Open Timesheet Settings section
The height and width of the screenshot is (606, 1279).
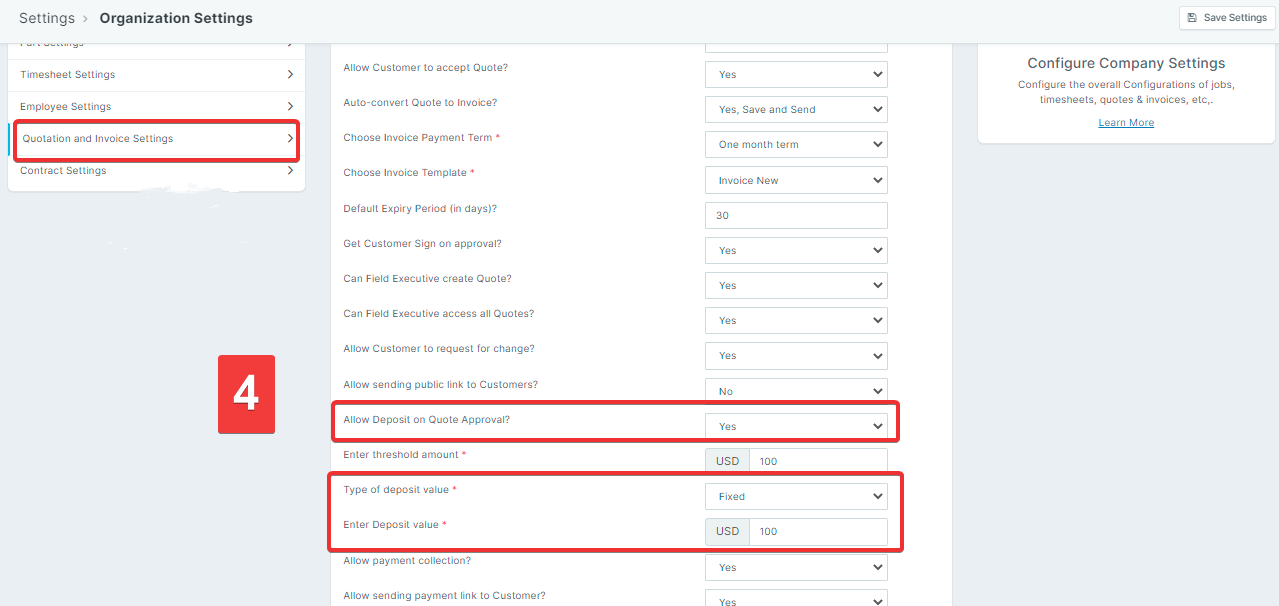click(68, 75)
